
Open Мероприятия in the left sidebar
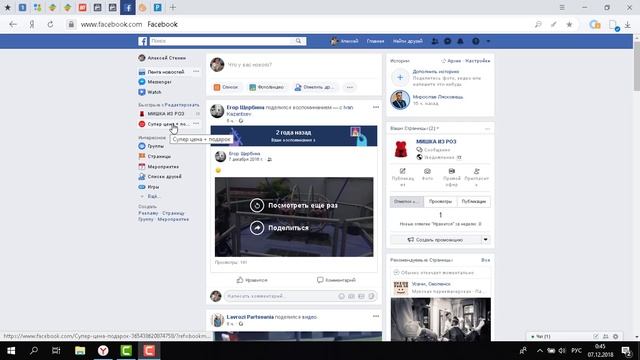coord(163,167)
